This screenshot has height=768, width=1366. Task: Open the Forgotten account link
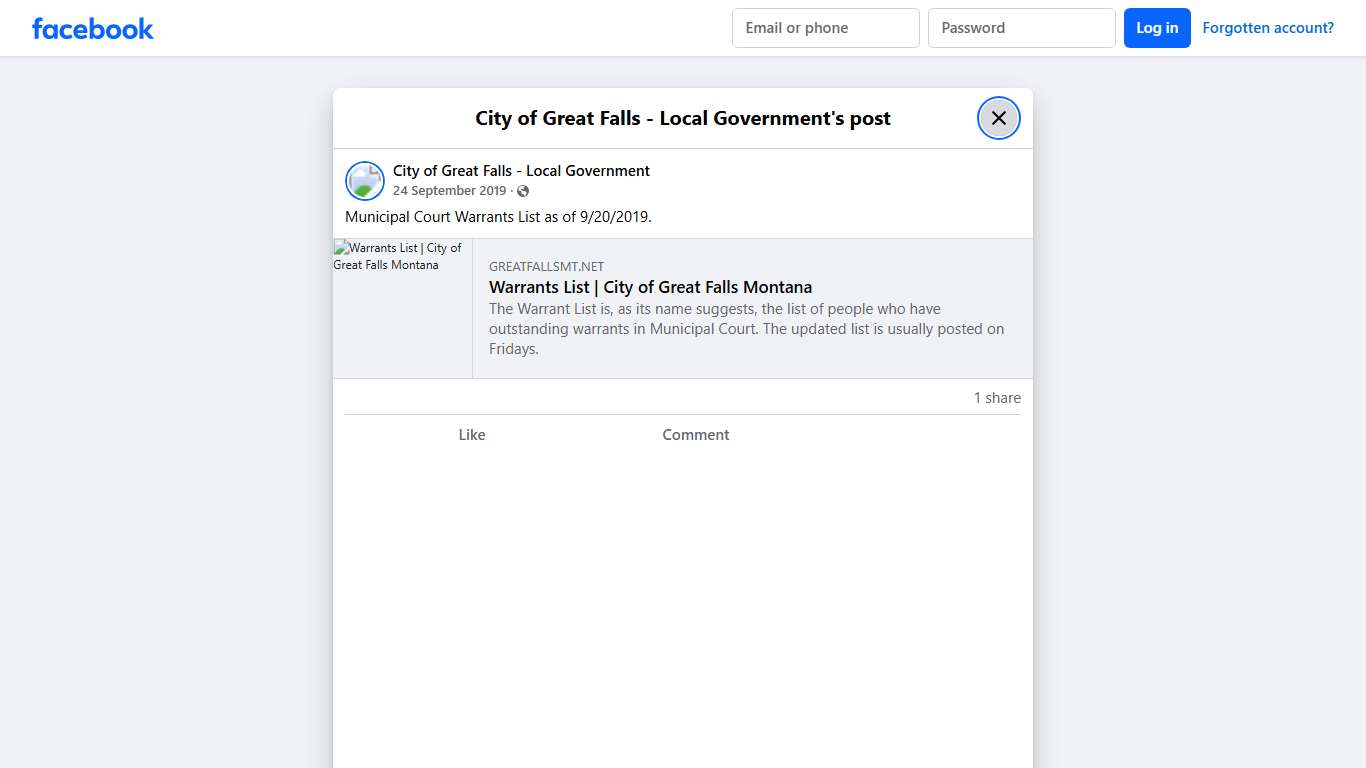[1268, 27]
